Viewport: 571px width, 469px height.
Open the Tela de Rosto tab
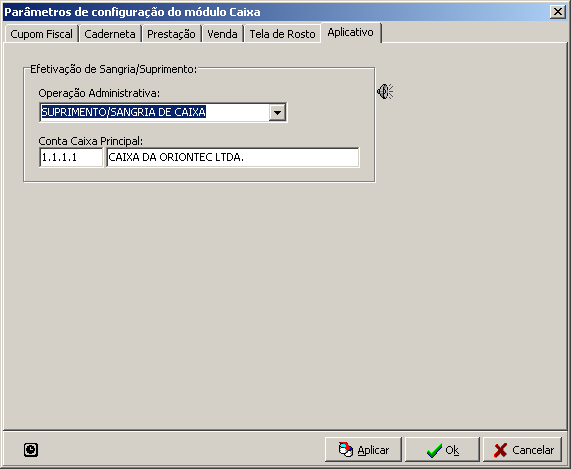(x=283, y=34)
